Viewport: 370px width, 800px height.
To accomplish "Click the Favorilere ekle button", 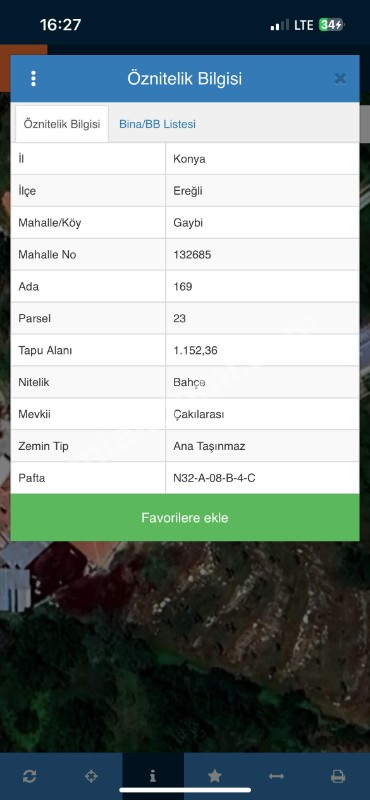I will coord(185,517).
